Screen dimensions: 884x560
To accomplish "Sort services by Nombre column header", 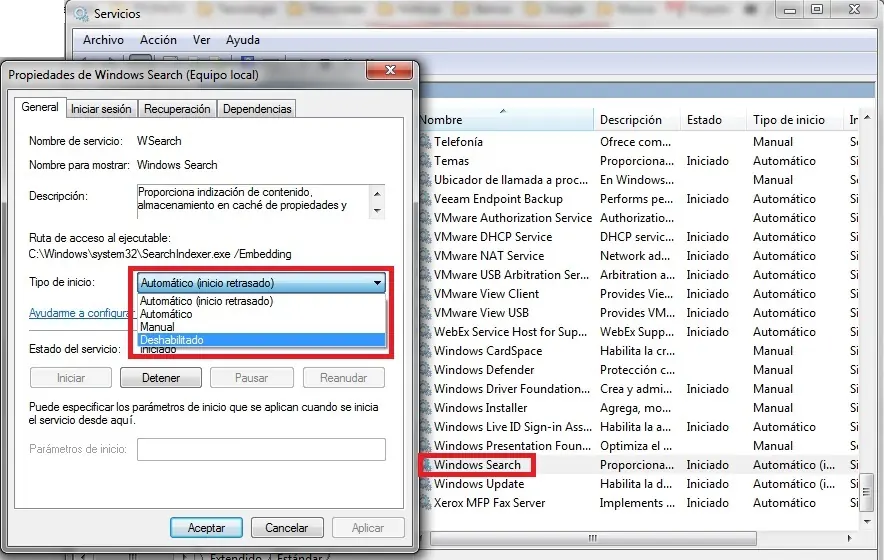I will click(506, 120).
